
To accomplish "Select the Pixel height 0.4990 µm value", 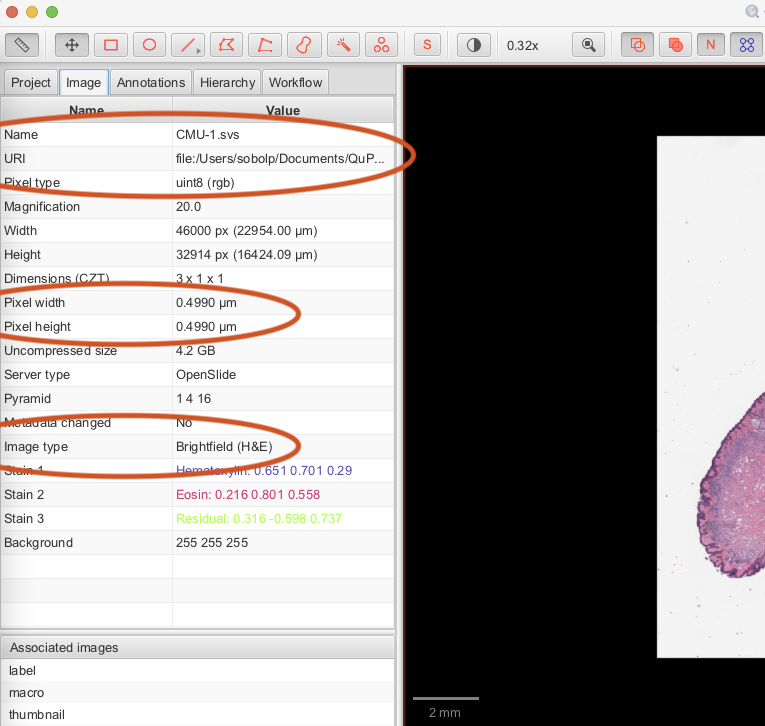I will 206,326.
